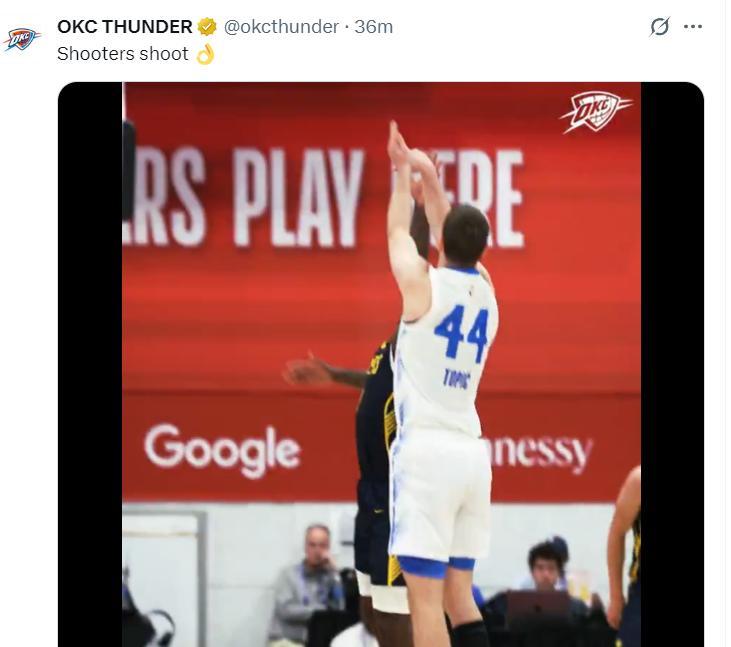Click the PLAY text on red wall
Viewport: 731px width, 647px height.
(x=298, y=198)
